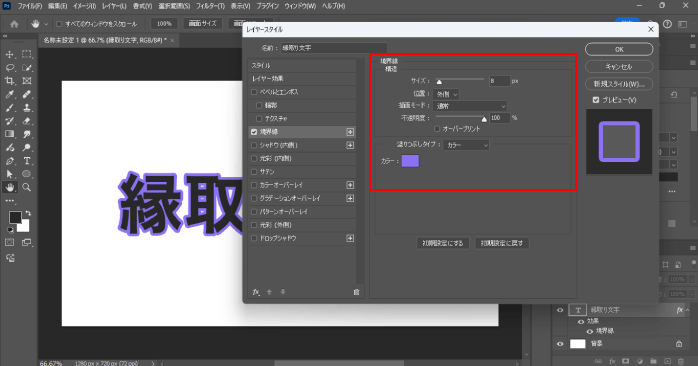Click the サイズ slider handle
This screenshot has height=366, width=698.
pos(439,82)
